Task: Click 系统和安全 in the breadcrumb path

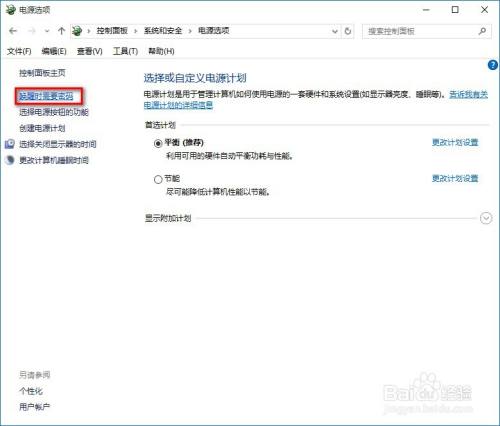Action: click(163, 31)
